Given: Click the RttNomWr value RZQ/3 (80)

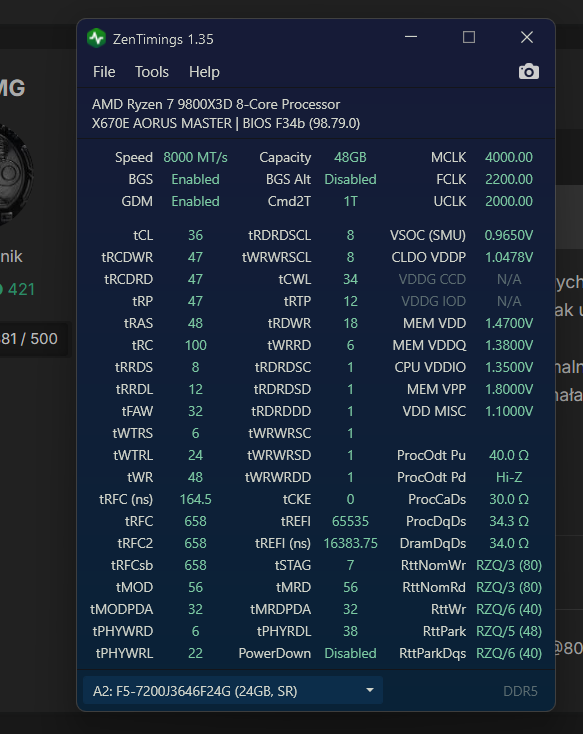Looking at the screenshot, I should [x=509, y=565].
